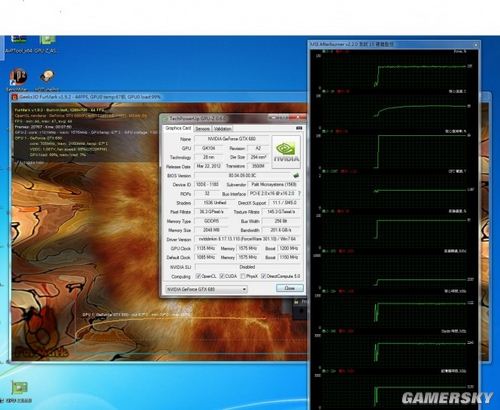Click the Transistors value 3500M

tap(258, 166)
